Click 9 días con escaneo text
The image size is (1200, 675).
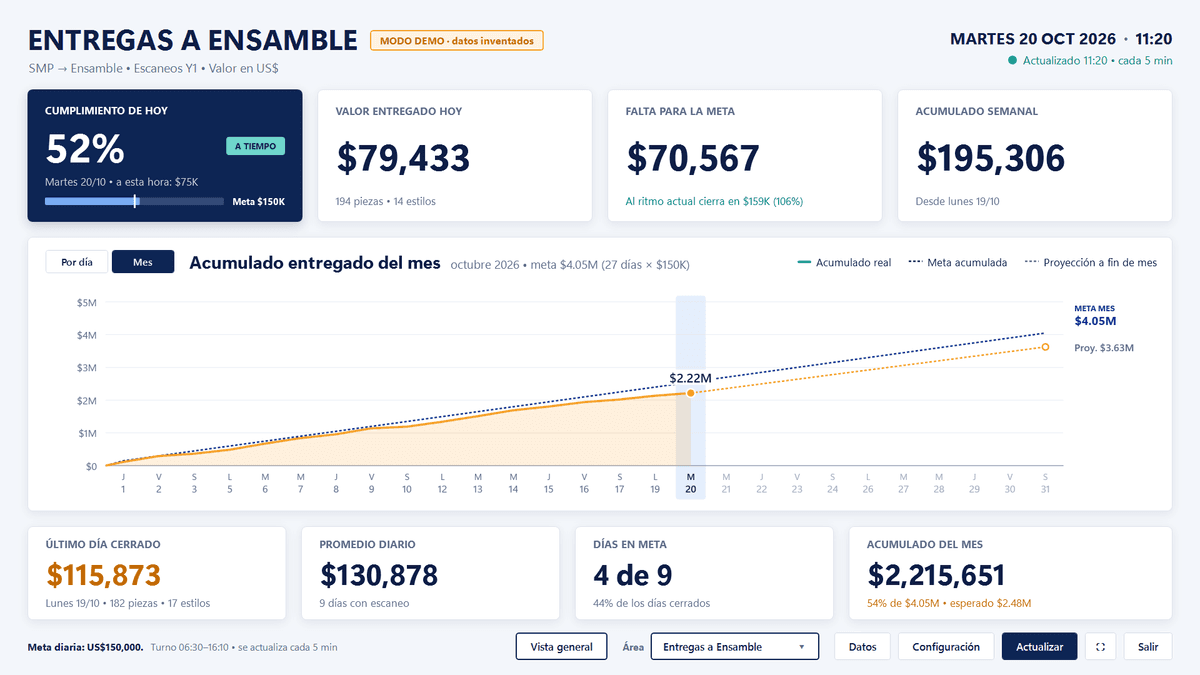tap(364, 603)
